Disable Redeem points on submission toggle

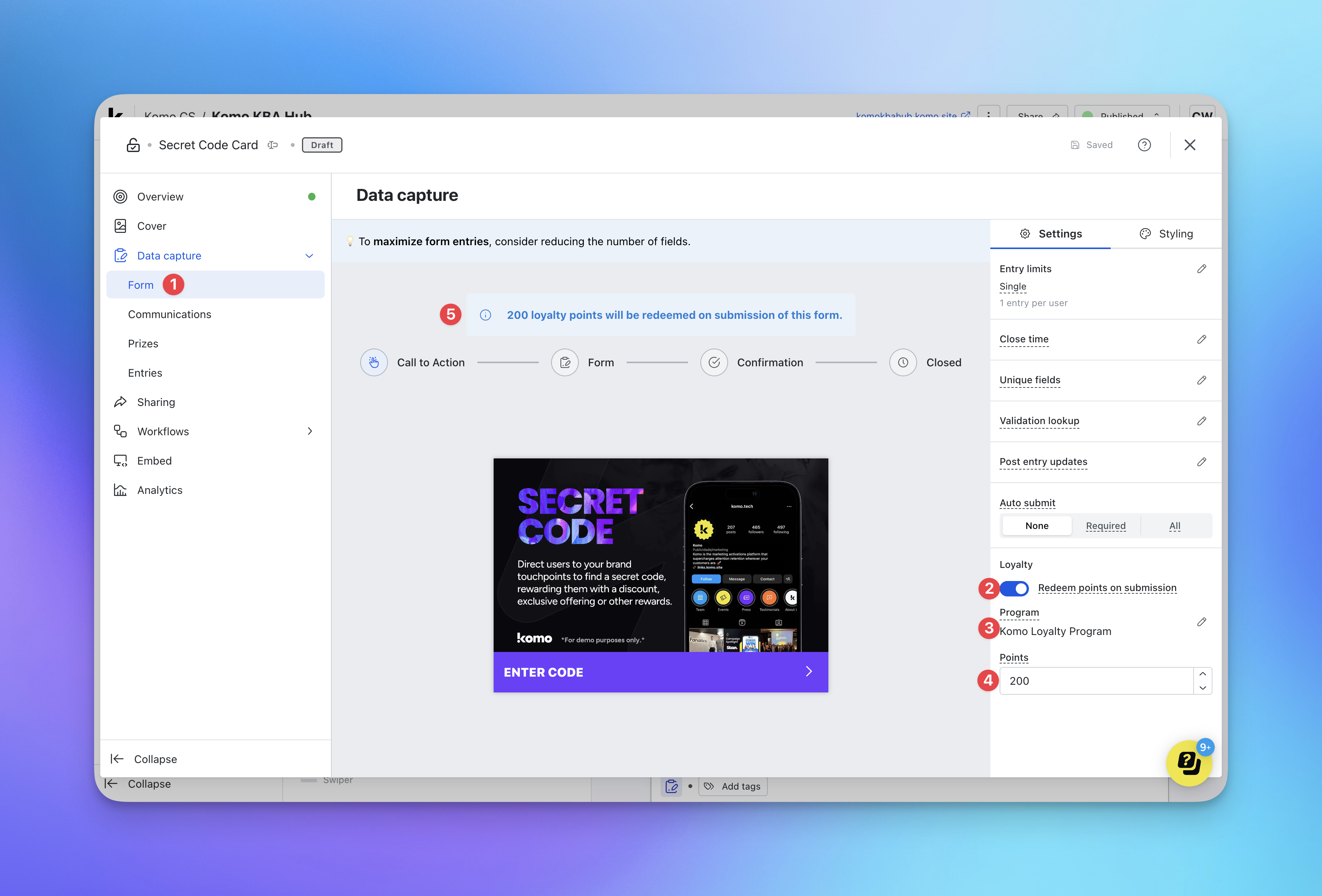(x=1014, y=588)
